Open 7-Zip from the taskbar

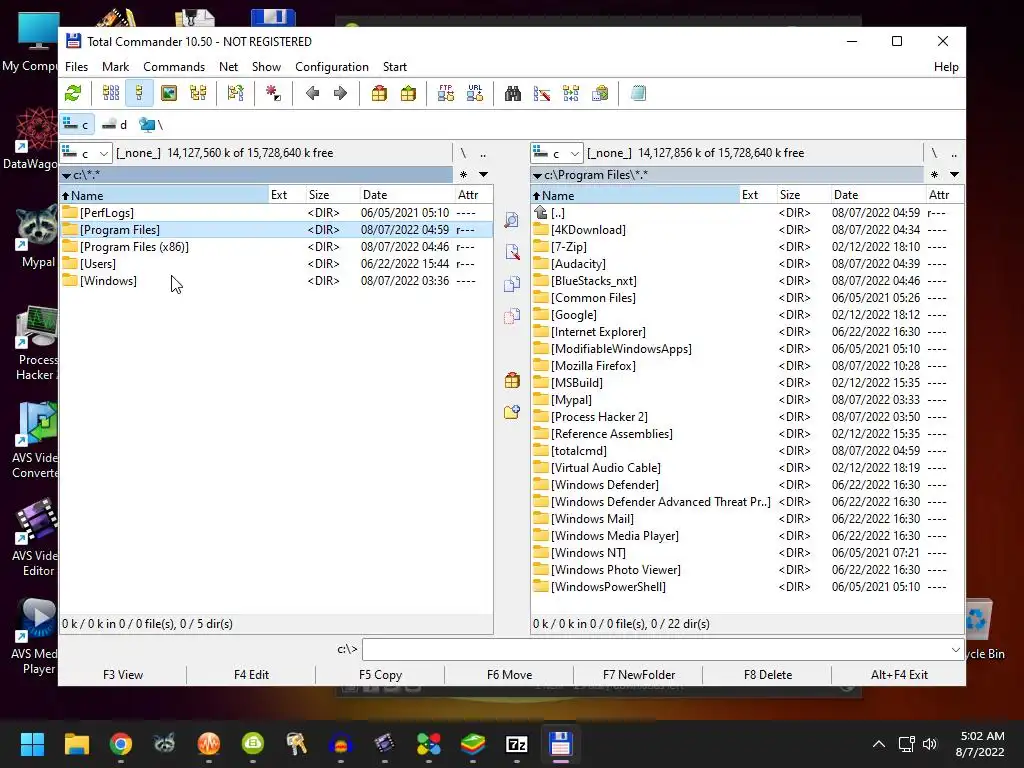[x=517, y=744]
